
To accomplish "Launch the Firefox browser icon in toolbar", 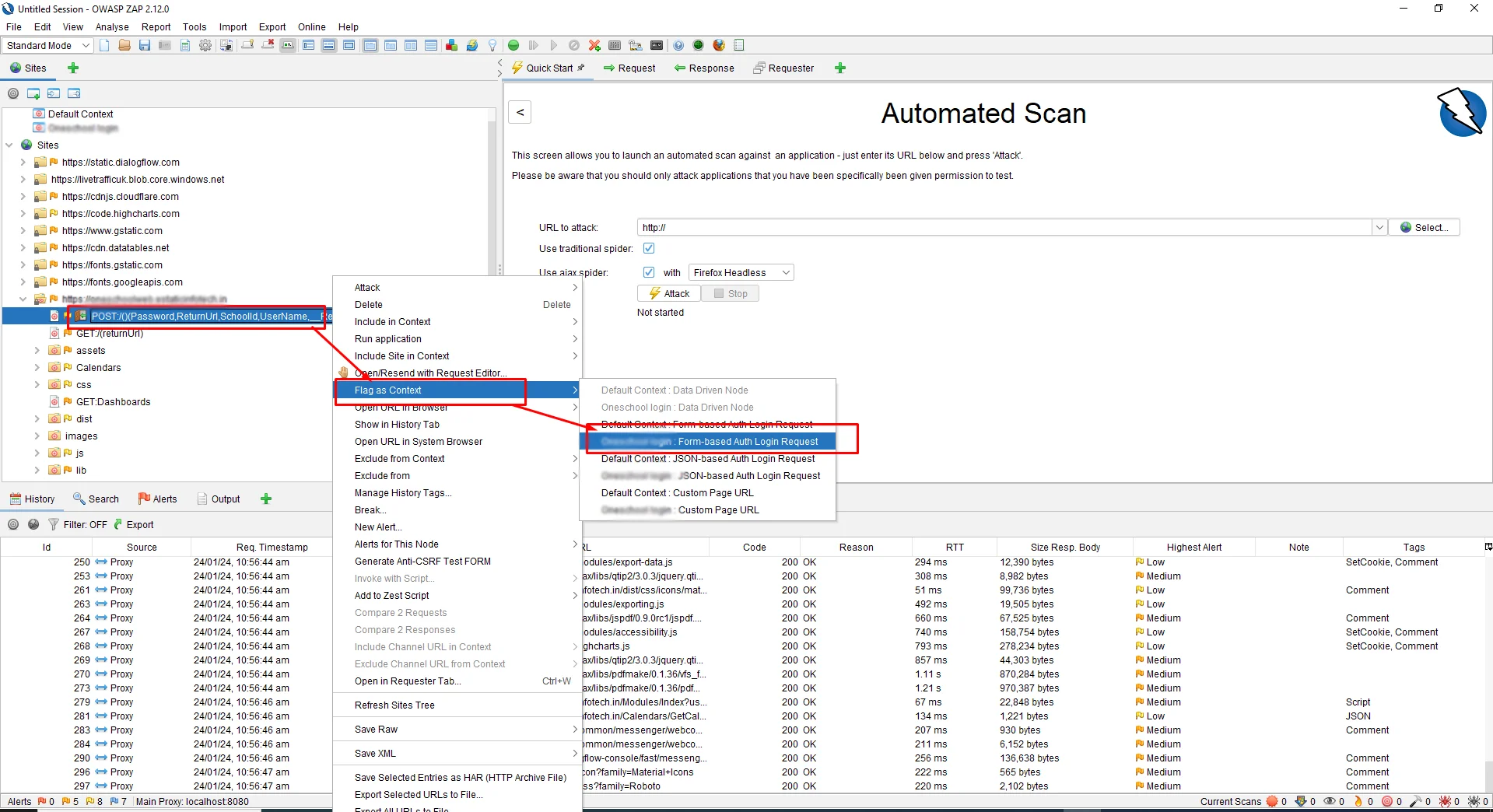I will click(x=719, y=45).
